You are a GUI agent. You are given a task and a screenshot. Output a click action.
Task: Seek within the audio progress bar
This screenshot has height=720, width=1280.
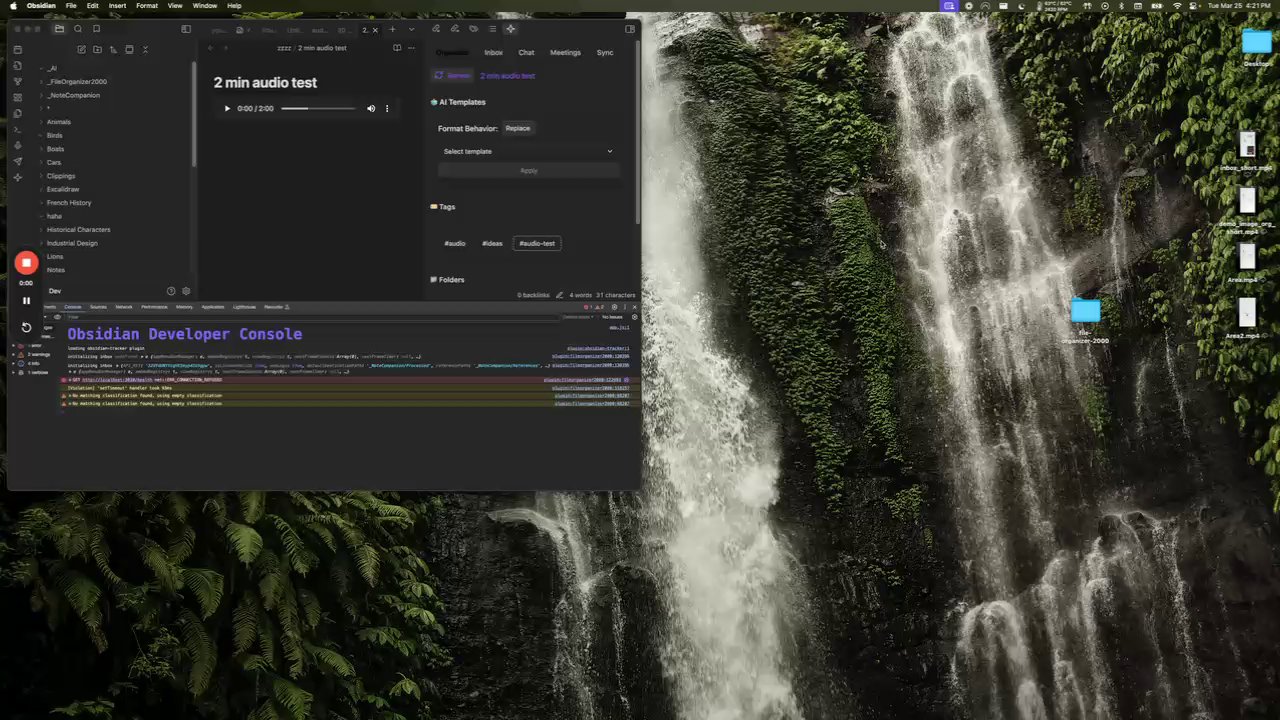[318, 108]
